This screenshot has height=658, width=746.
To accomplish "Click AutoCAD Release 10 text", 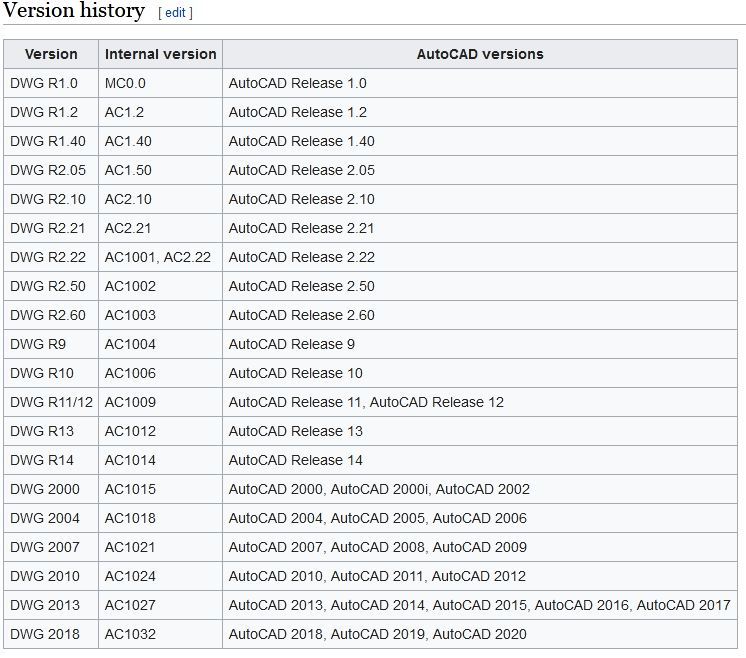I will 295,373.
